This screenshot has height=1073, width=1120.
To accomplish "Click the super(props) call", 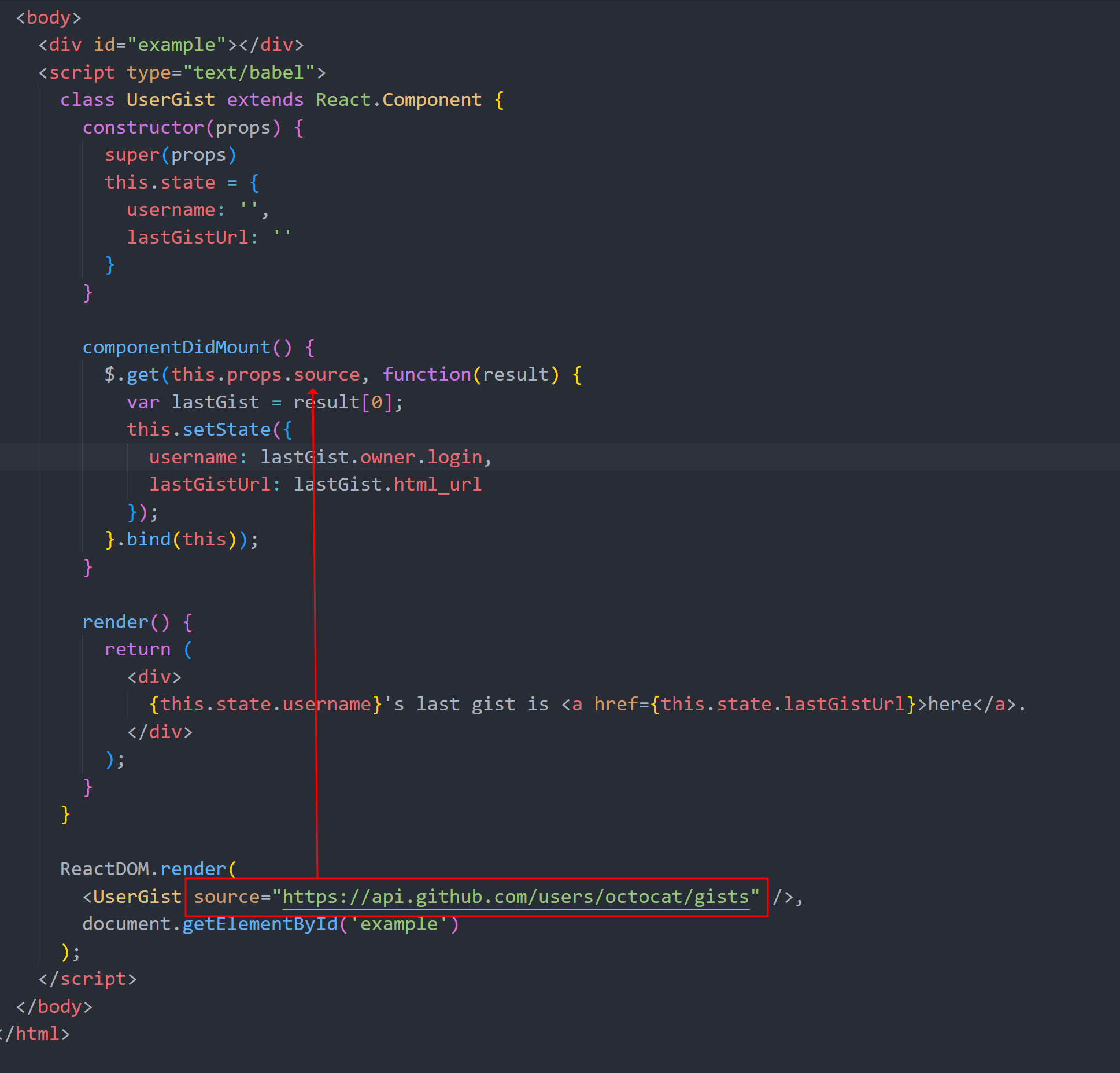I will click(171, 155).
